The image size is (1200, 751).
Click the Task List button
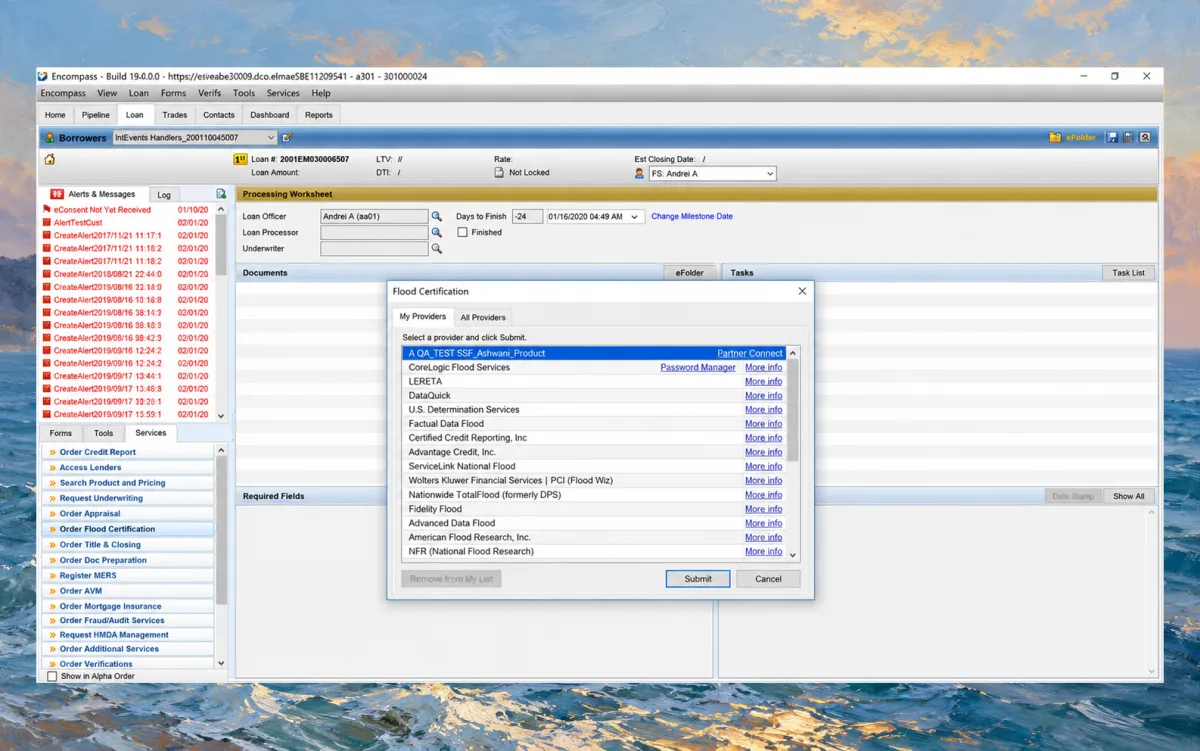click(x=1129, y=272)
